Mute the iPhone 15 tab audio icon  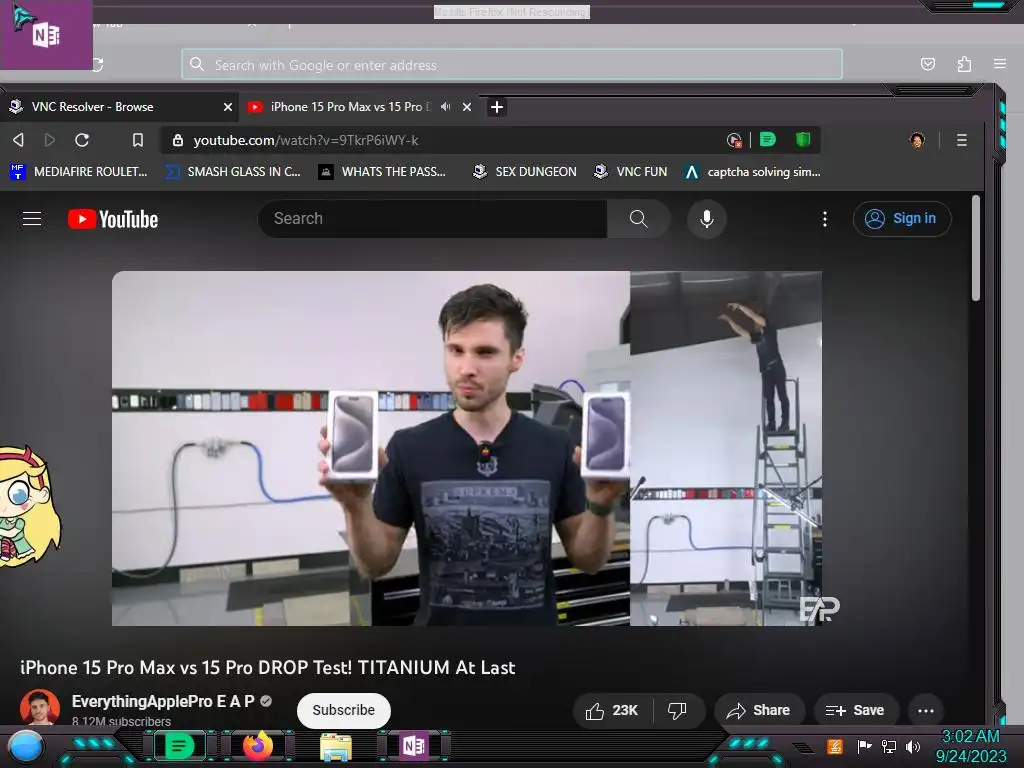tap(445, 106)
